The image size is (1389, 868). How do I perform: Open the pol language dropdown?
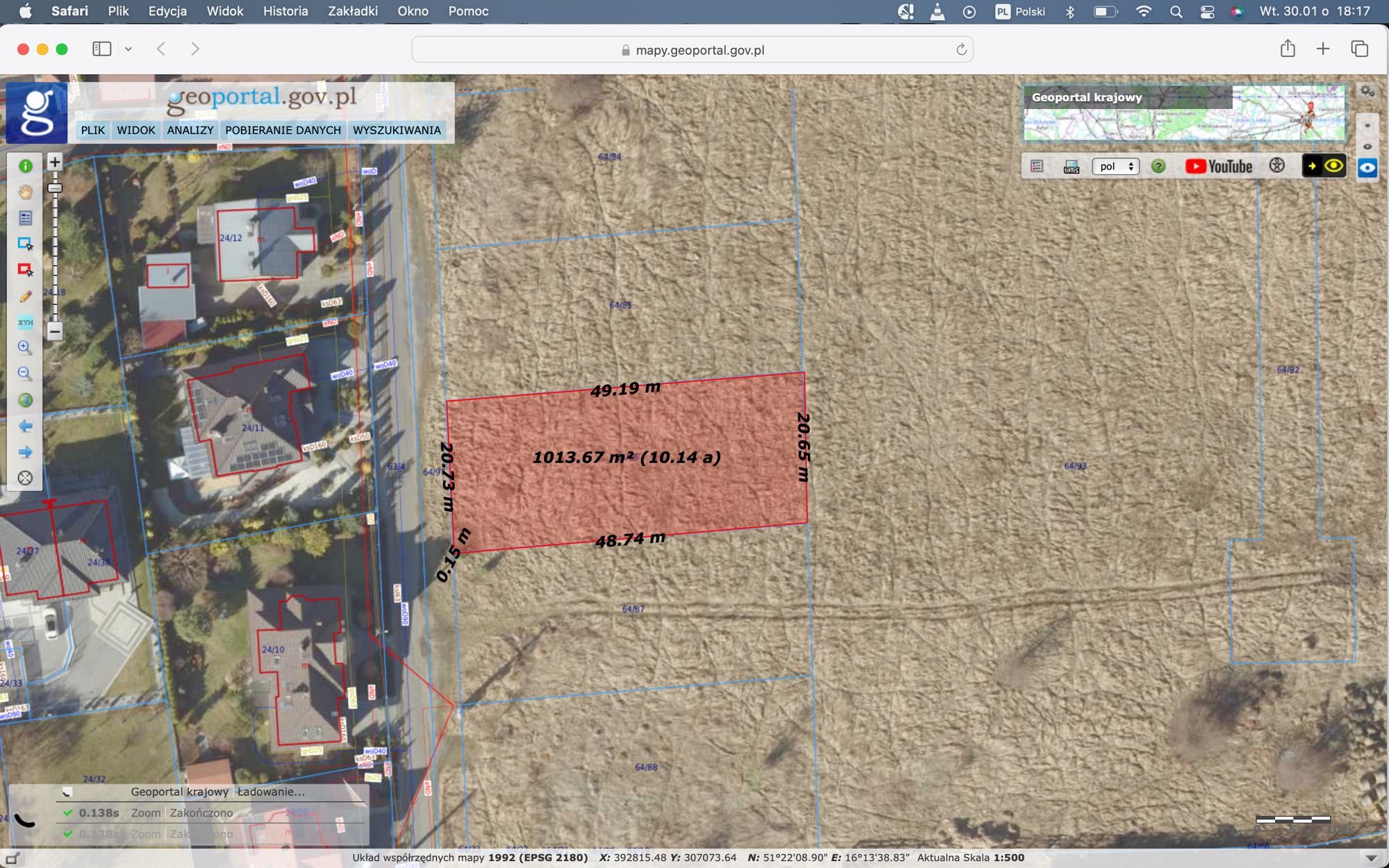tap(1115, 167)
